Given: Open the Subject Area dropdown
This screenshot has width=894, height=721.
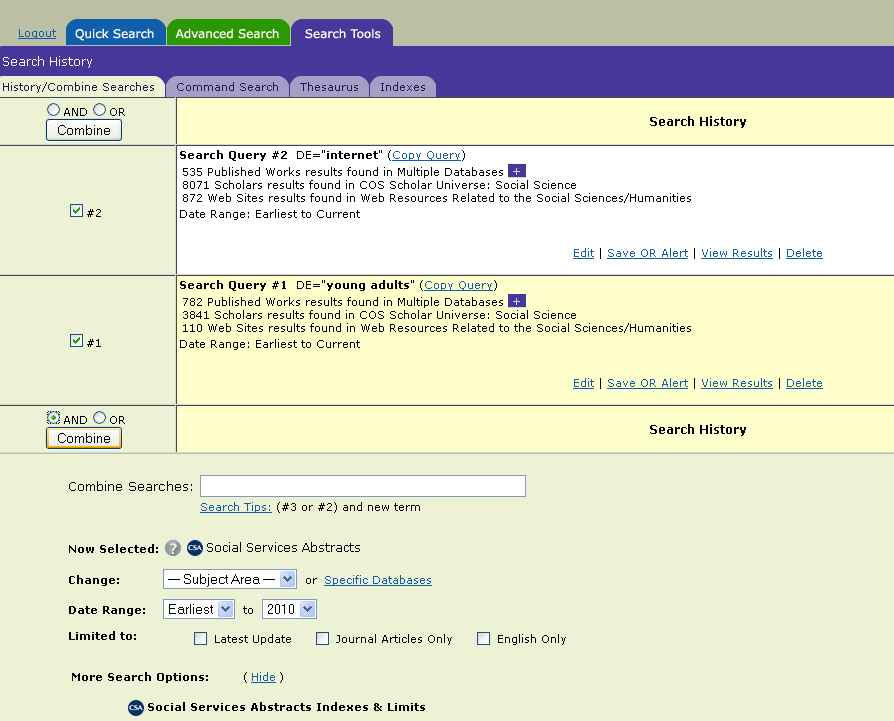Looking at the screenshot, I should click(x=230, y=579).
